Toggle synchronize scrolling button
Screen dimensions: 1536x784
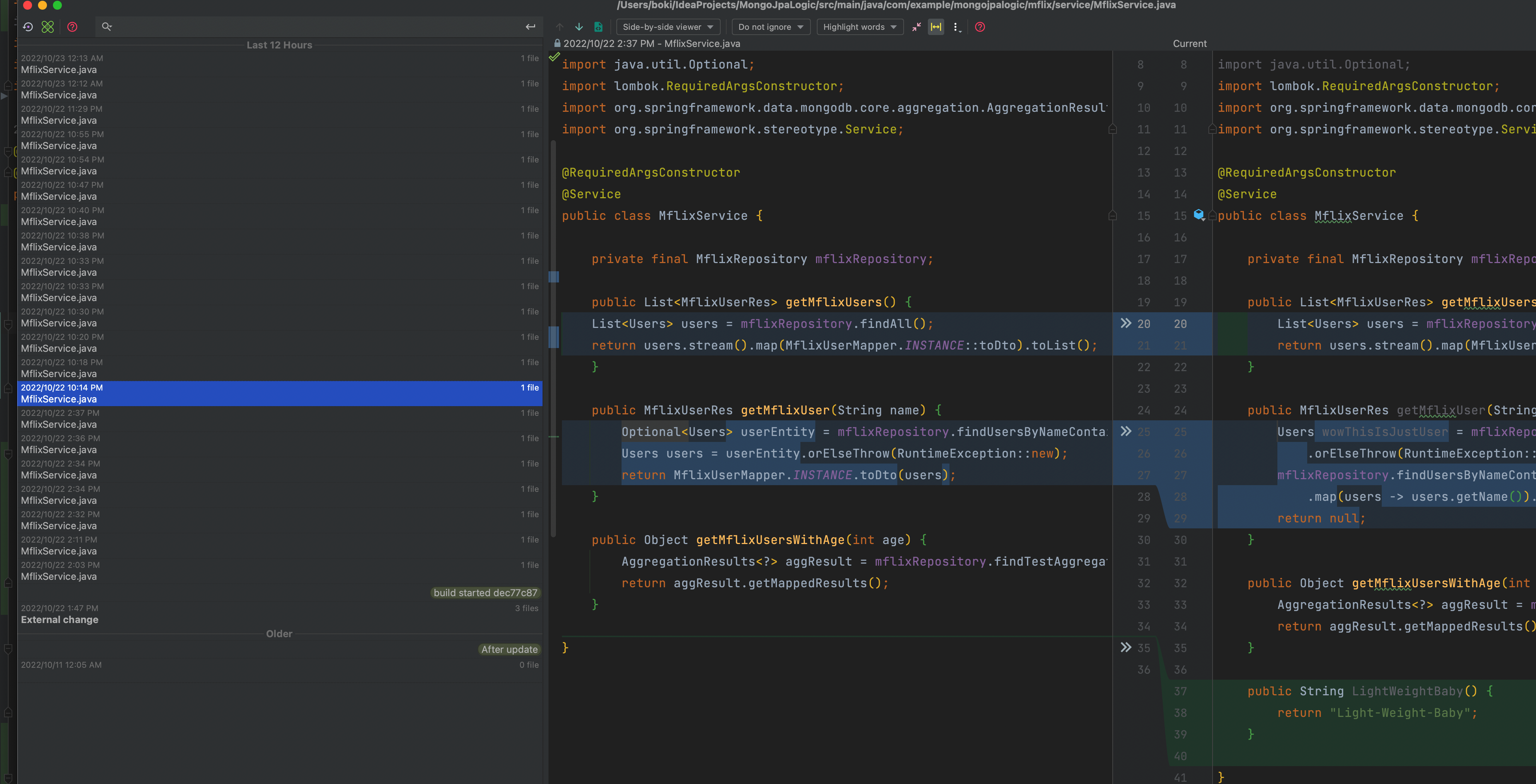pyautogui.click(x=936, y=27)
